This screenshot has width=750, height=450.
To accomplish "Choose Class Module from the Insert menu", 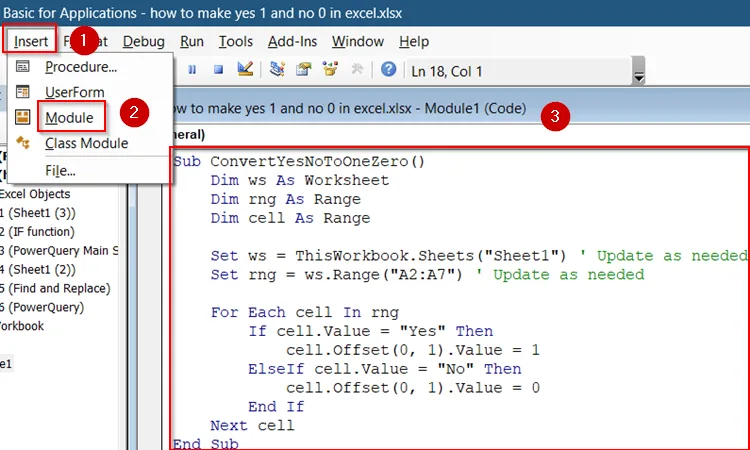I will 87,143.
